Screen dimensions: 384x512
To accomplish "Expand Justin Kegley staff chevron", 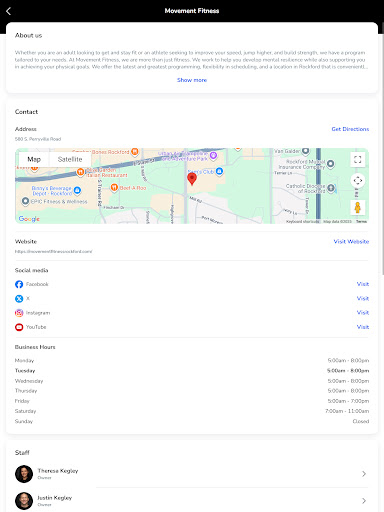I will (x=364, y=501).
